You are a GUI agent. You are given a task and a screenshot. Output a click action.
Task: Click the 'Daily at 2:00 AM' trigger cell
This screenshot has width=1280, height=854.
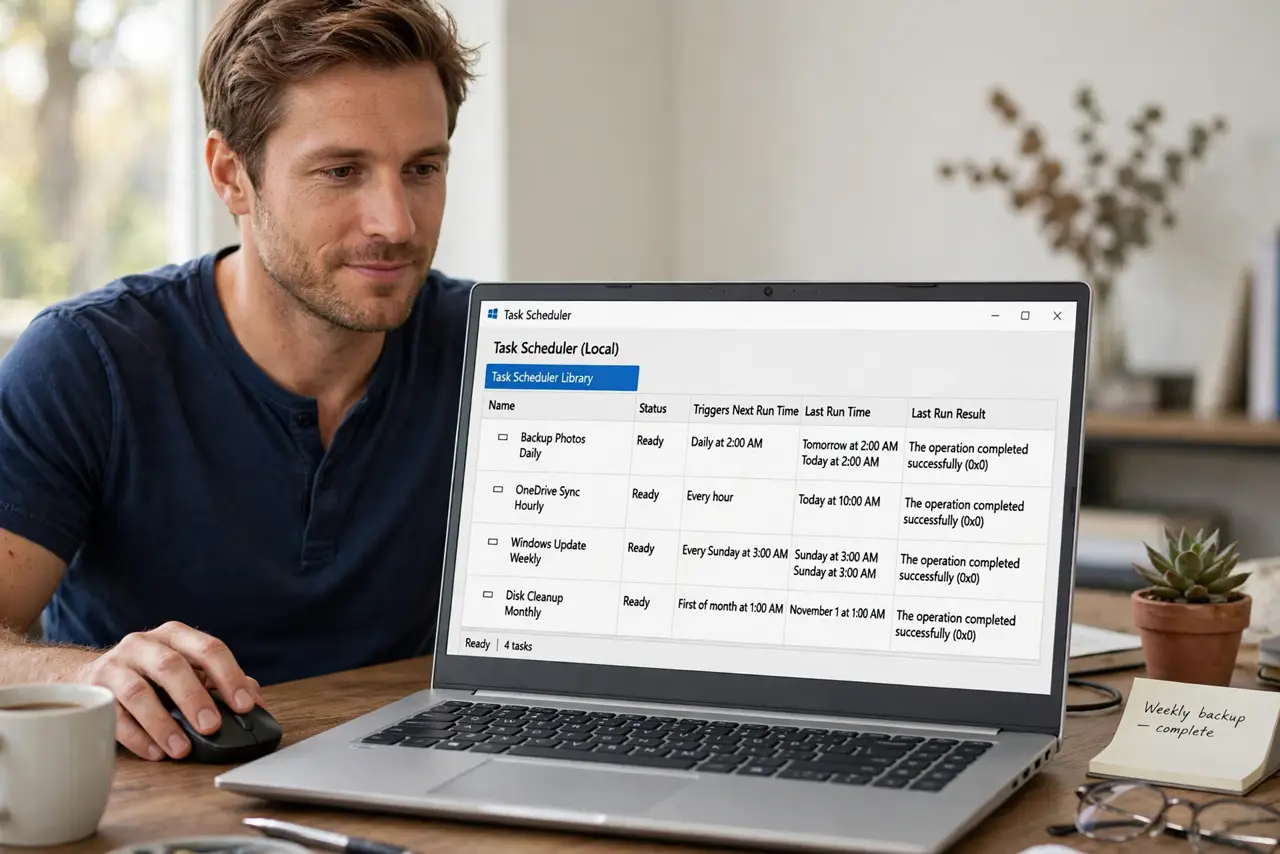[x=726, y=443]
